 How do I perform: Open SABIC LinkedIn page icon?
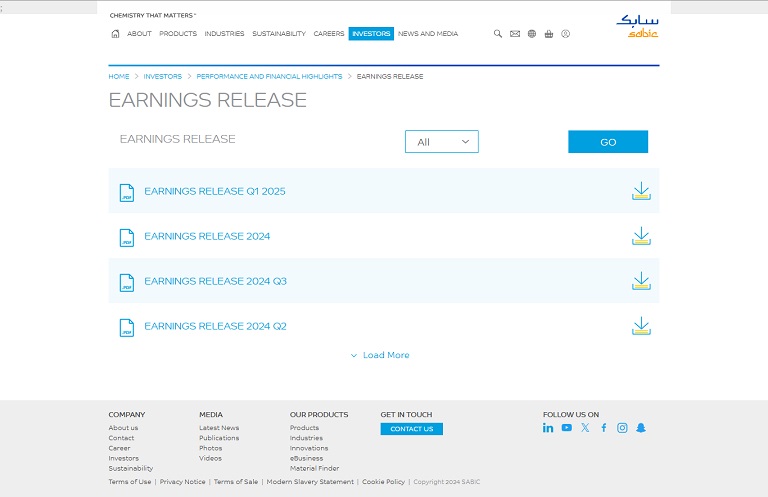coord(548,428)
